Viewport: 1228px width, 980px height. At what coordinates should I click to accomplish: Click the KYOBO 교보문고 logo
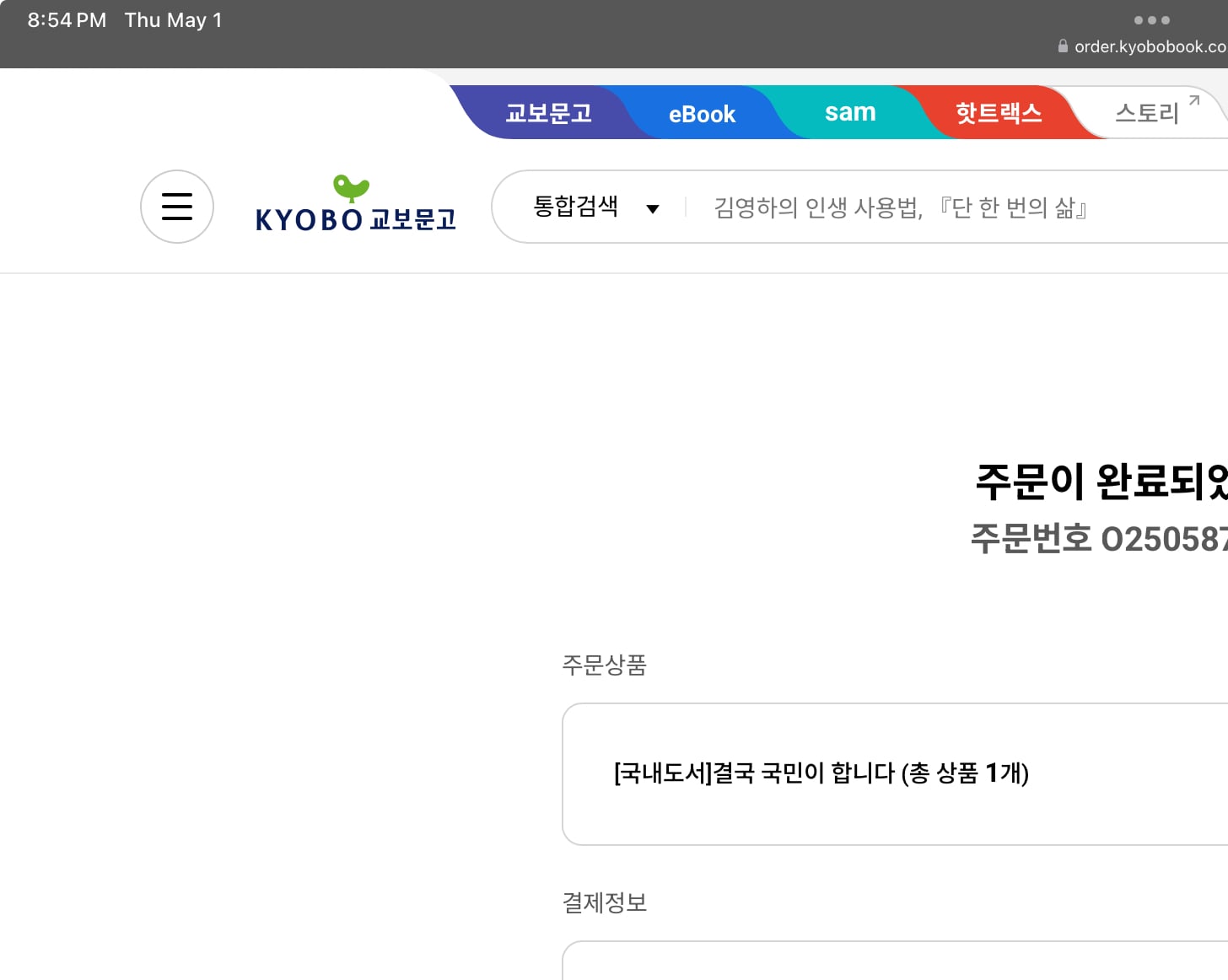(x=355, y=205)
